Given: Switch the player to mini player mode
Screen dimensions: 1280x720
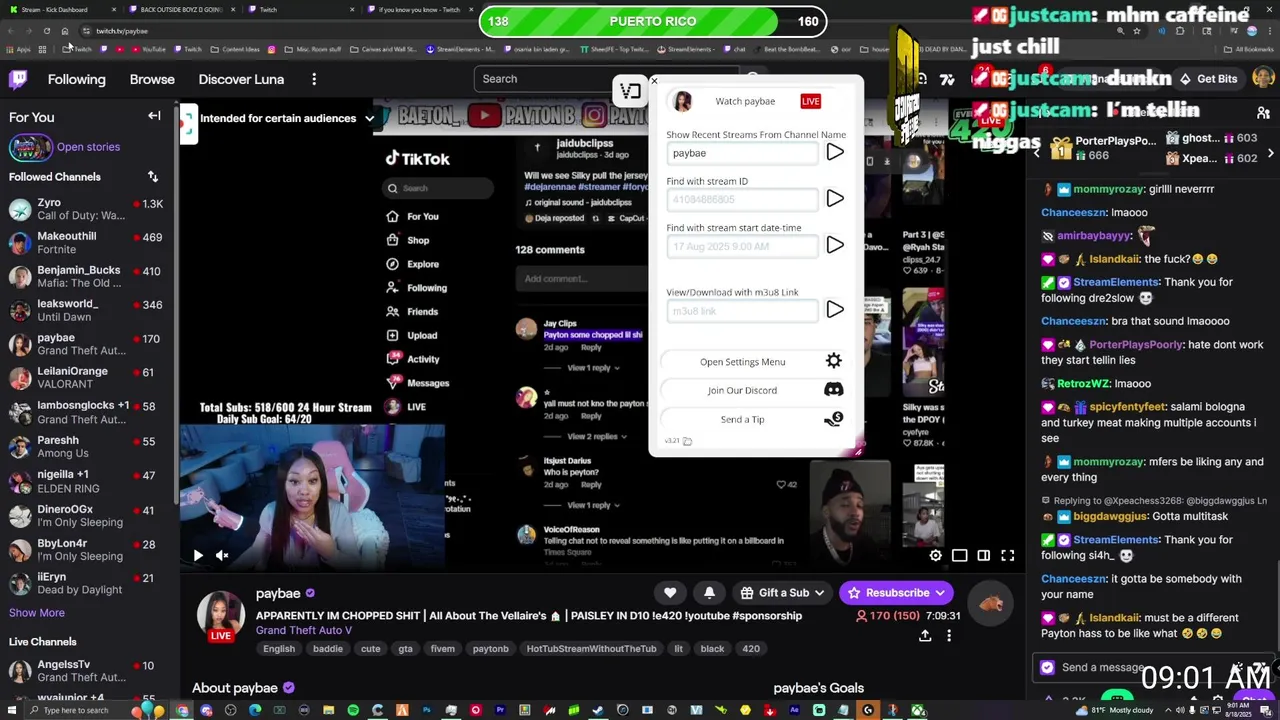Looking at the screenshot, I should click(x=959, y=555).
